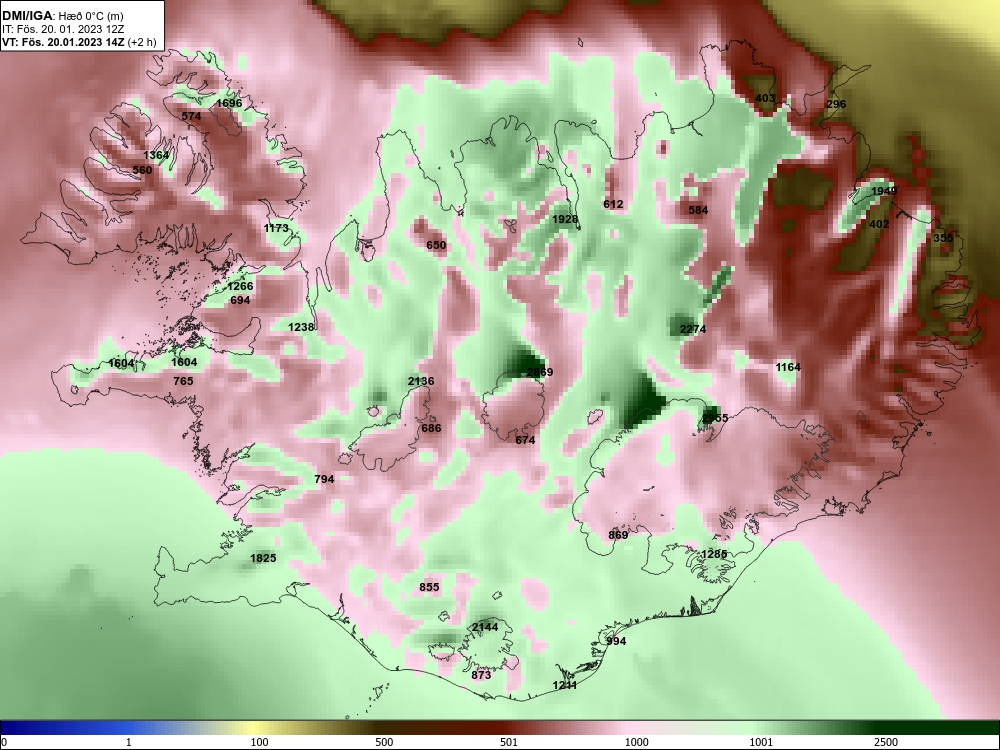Select the '1' tick on the colour scale

129,742
